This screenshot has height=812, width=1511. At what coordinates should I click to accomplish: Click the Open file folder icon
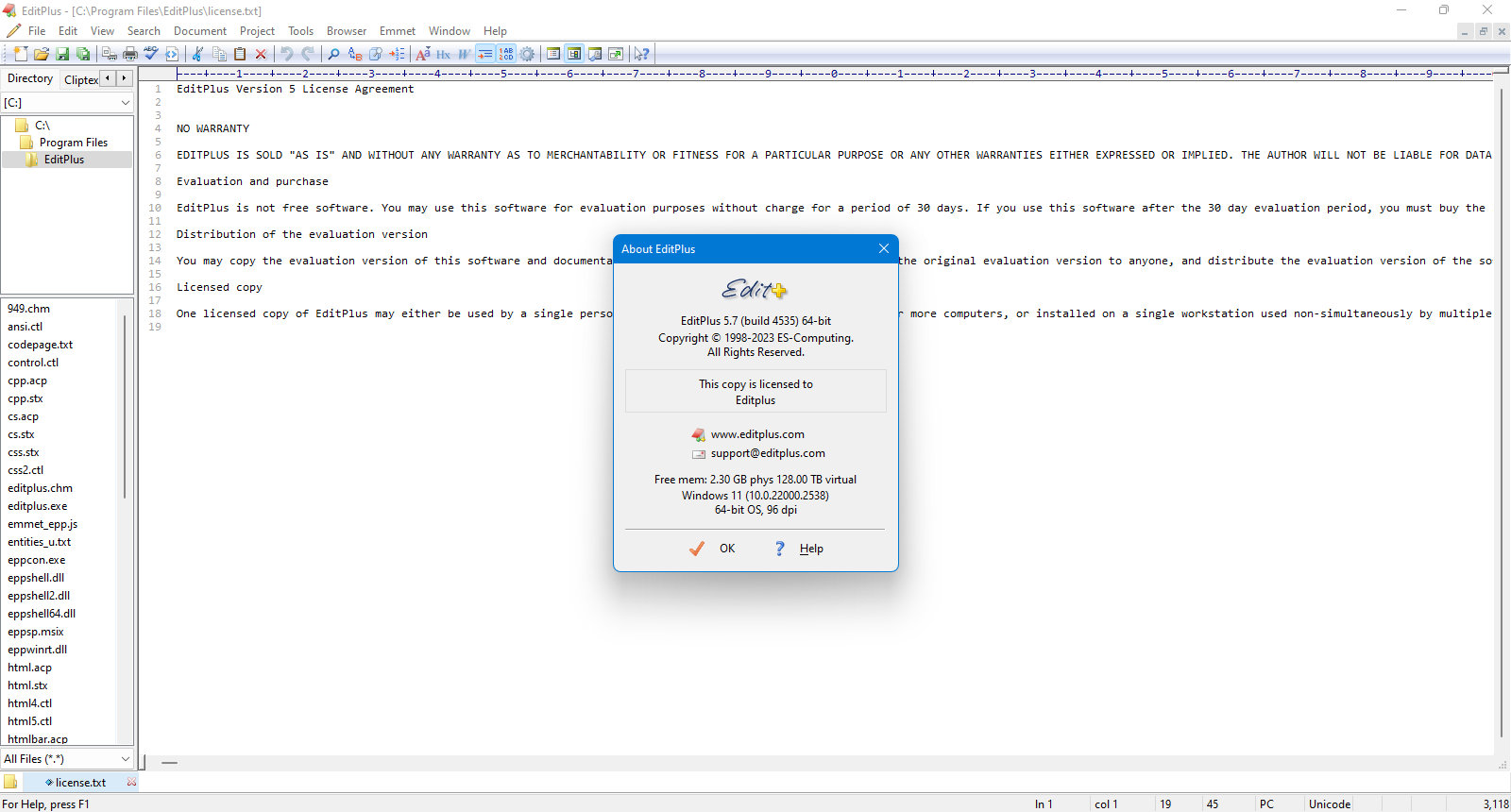click(42, 54)
